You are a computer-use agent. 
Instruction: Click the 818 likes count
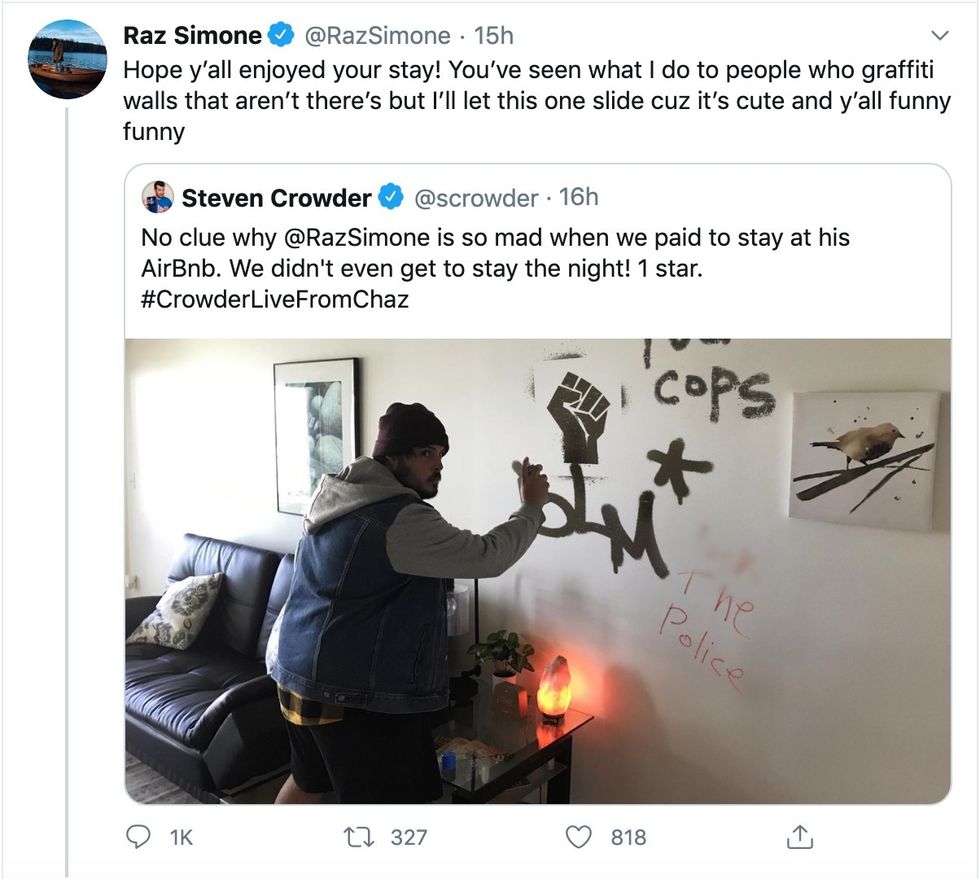(x=629, y=837)
